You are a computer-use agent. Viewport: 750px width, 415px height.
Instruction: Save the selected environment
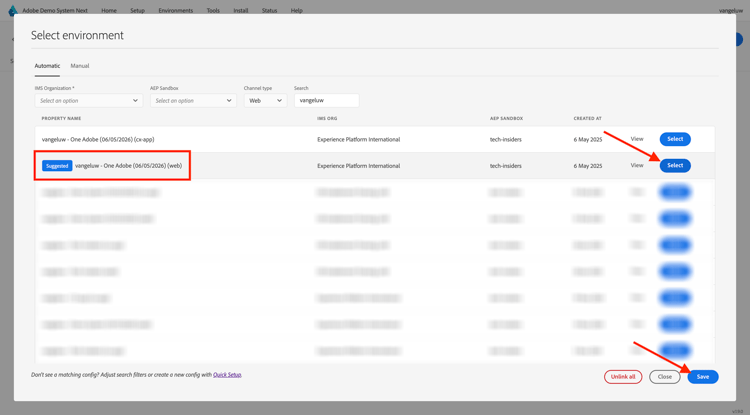[x=703, y=377]
